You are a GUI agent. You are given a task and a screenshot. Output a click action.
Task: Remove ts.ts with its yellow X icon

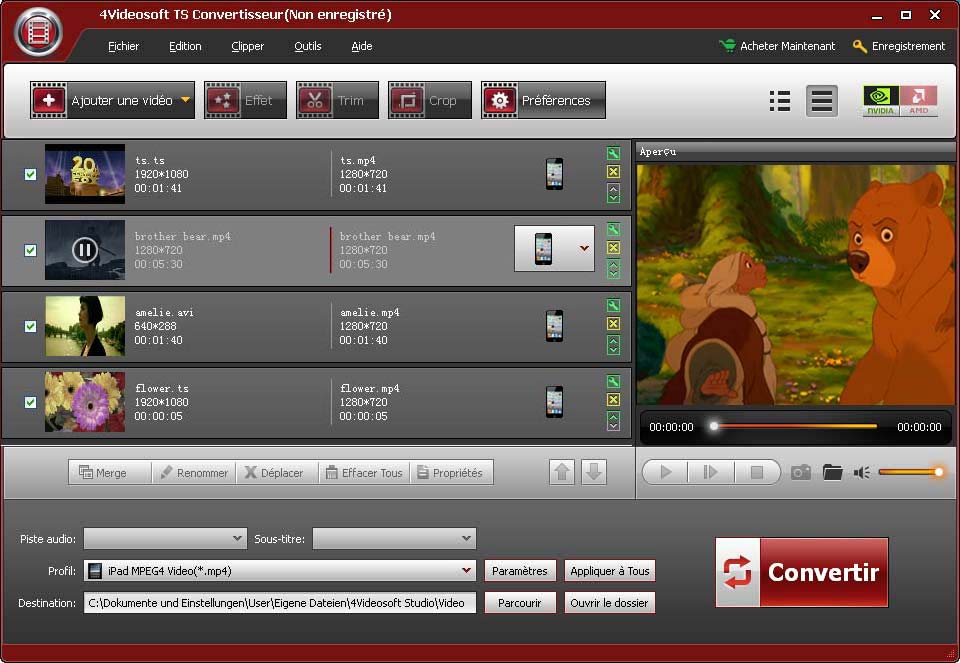coord(613,172)
